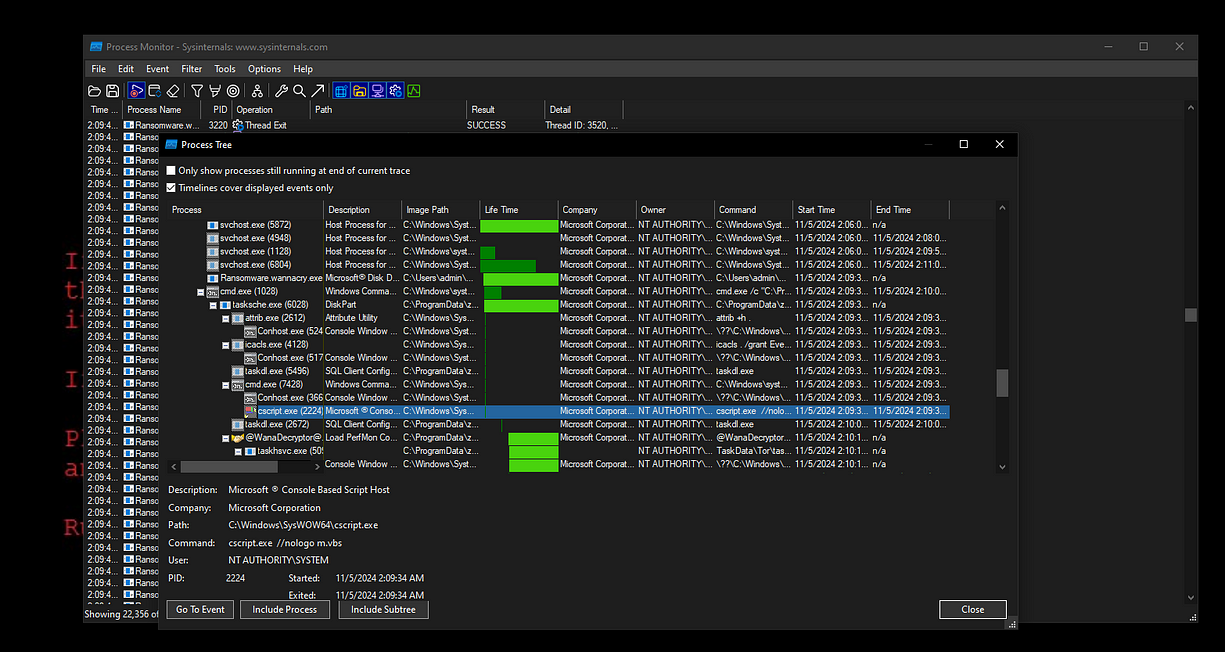Open the Filter dialog funnel icon

pos(196,90)
